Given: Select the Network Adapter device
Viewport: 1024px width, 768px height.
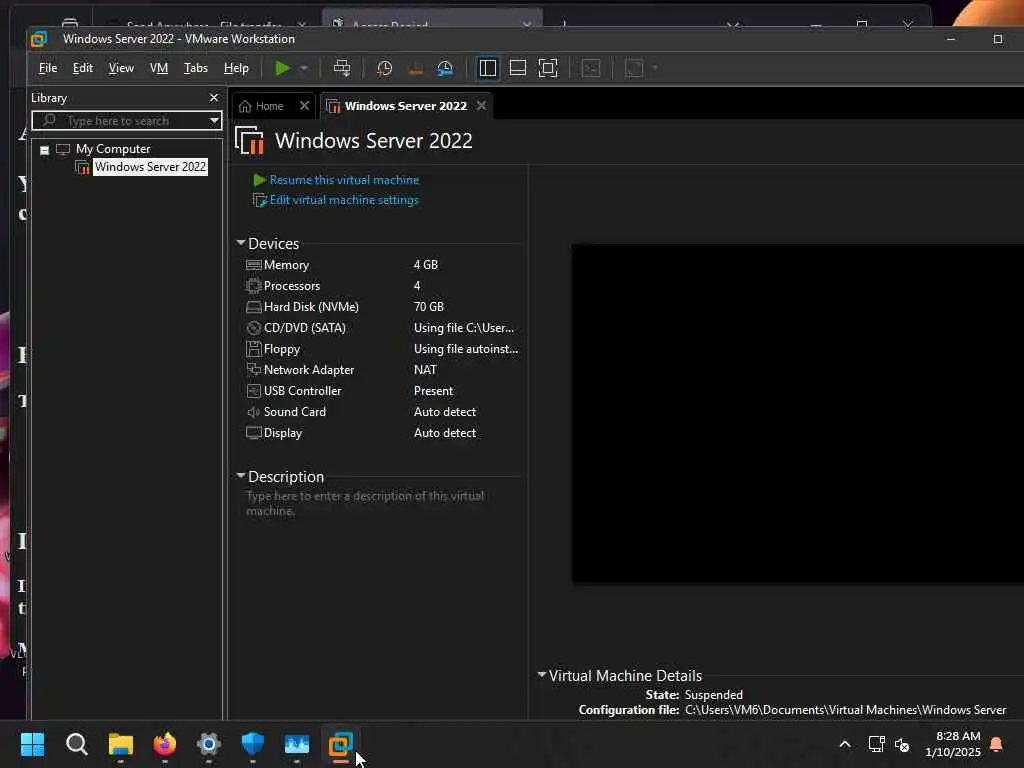Looking at the screenshot, I should pyautogui.click(x=382, y=370).
